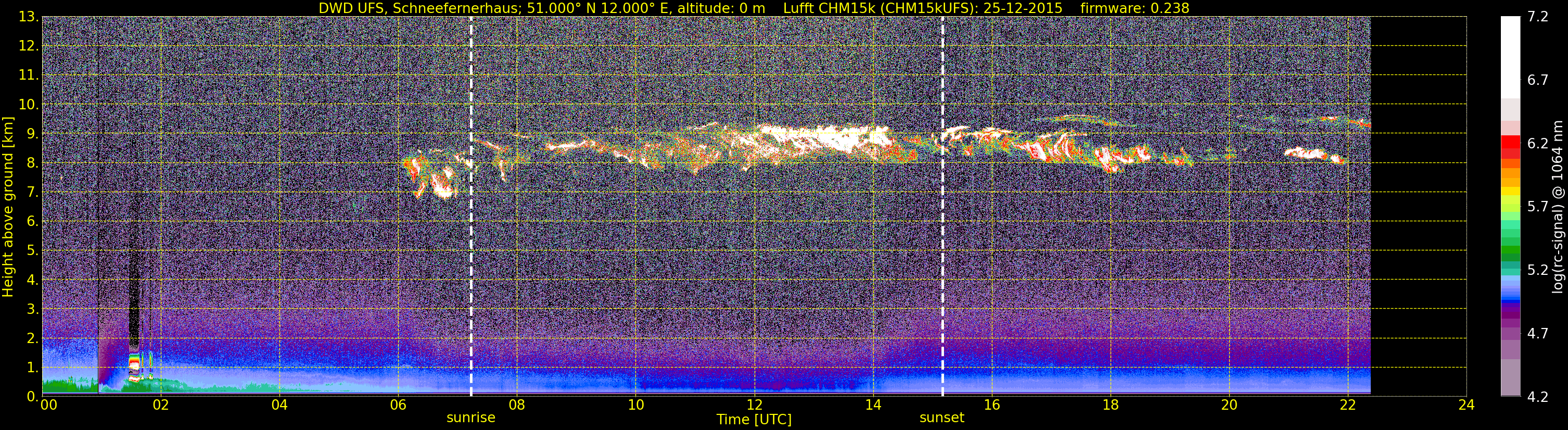The width and height of the screenshot is (1568, 430).
Task: Click the height tick label '1.'
Action: click(32, 367)
